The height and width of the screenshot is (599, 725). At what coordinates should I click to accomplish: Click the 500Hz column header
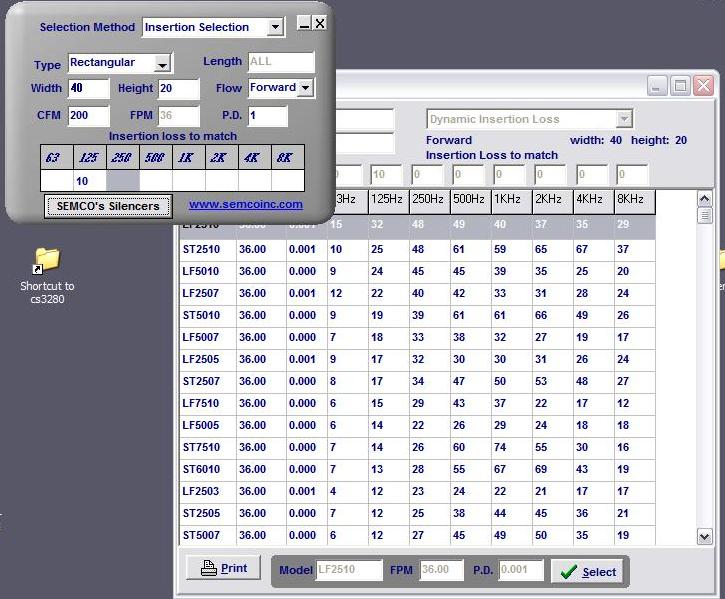click(x=469, y=201)
